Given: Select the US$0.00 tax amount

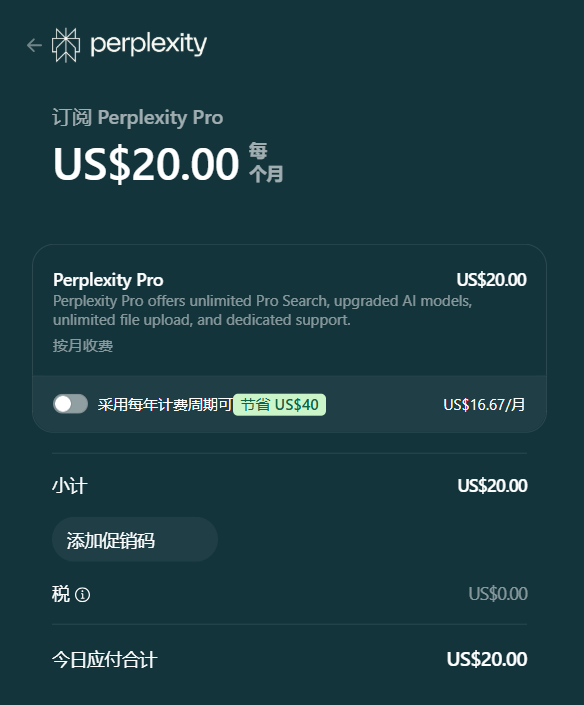Looking at the screenshot, I should 498,594.
